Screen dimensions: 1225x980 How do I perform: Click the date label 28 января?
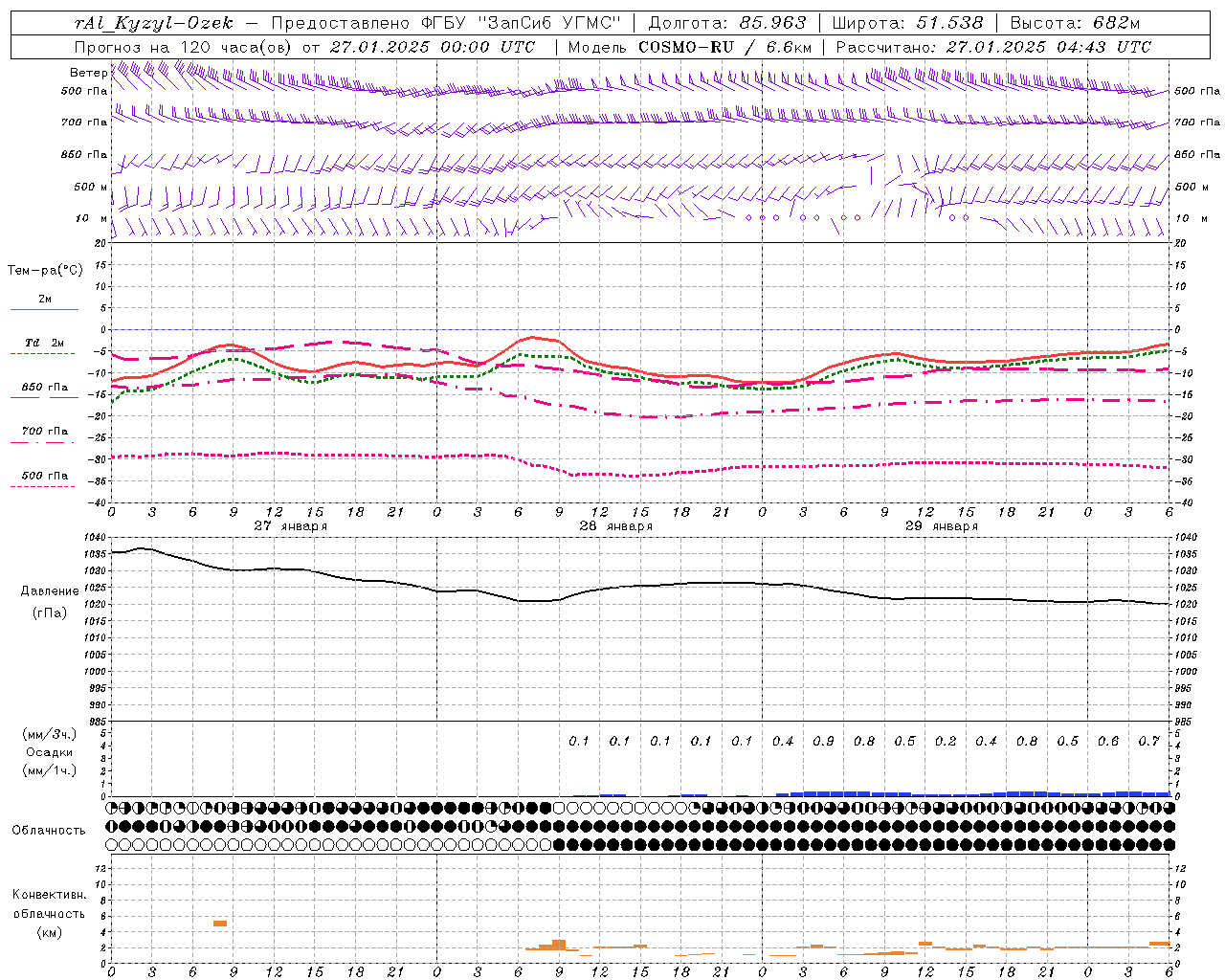(x=615, y=526)
